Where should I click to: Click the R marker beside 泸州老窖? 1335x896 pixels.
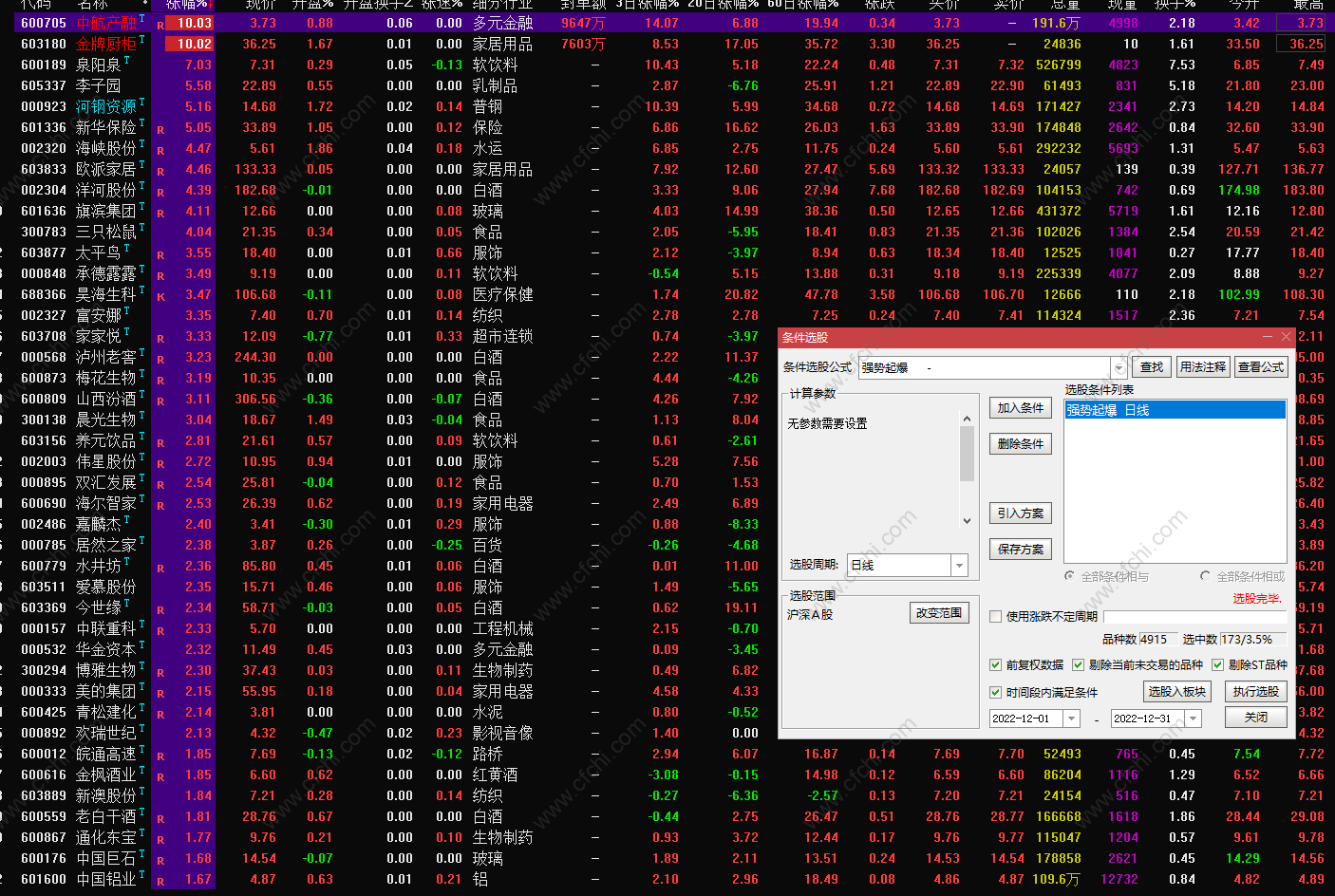coord(160,359)
